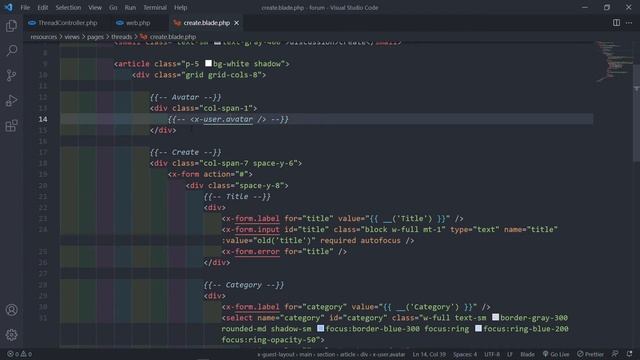Open the editor More Actions menu
640x360 pixels.
pos(629,22)
